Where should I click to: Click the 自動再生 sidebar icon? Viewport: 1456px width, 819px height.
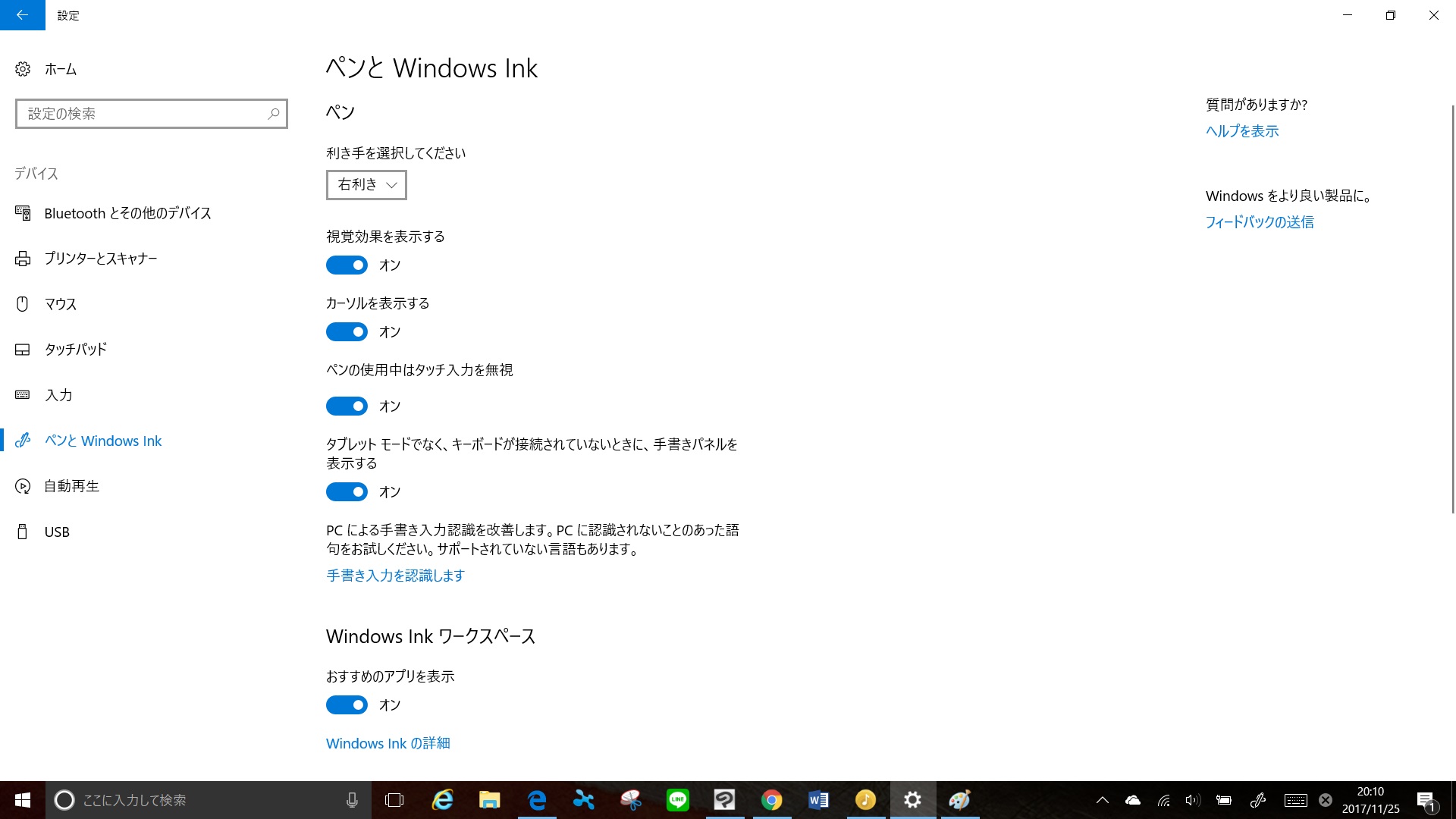(23, 486)
